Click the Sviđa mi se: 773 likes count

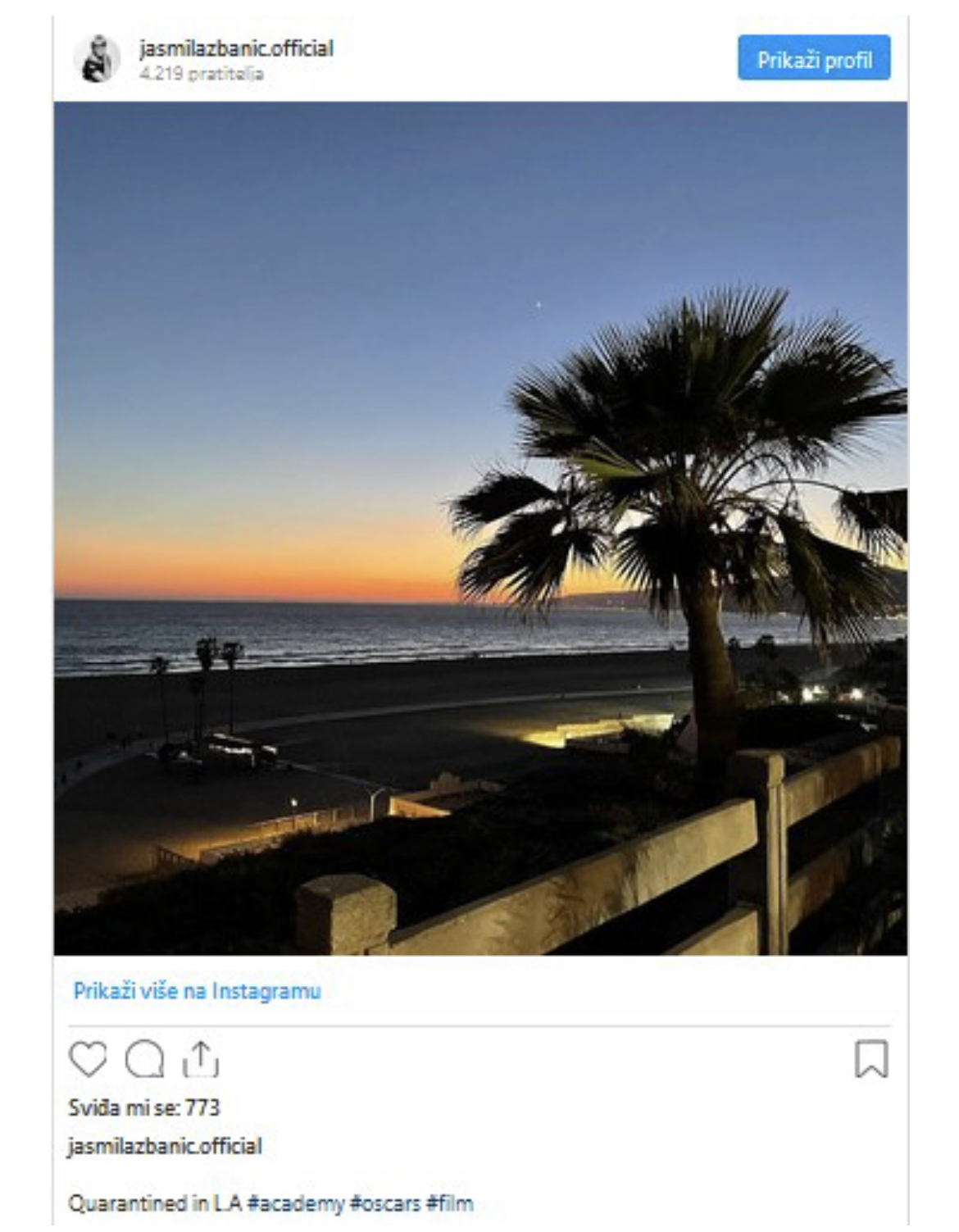click(144, 1107)
